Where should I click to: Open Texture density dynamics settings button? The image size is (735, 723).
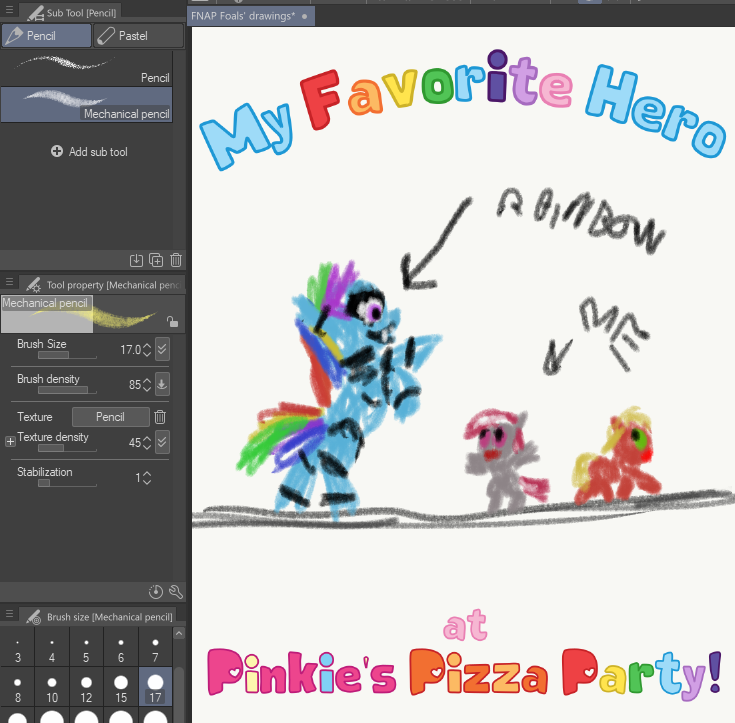[162, 442]
